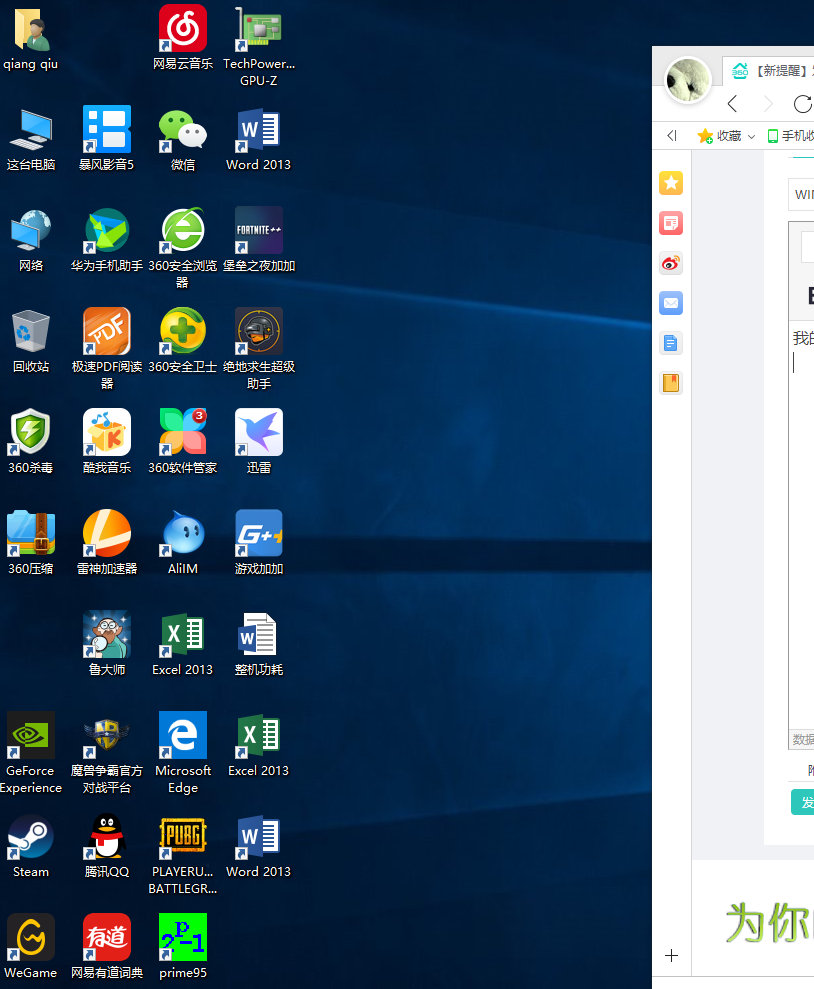Expand the 收藏 favorites dropdown arrow
The image size is (814, 989).
click(x=751, y=136)
